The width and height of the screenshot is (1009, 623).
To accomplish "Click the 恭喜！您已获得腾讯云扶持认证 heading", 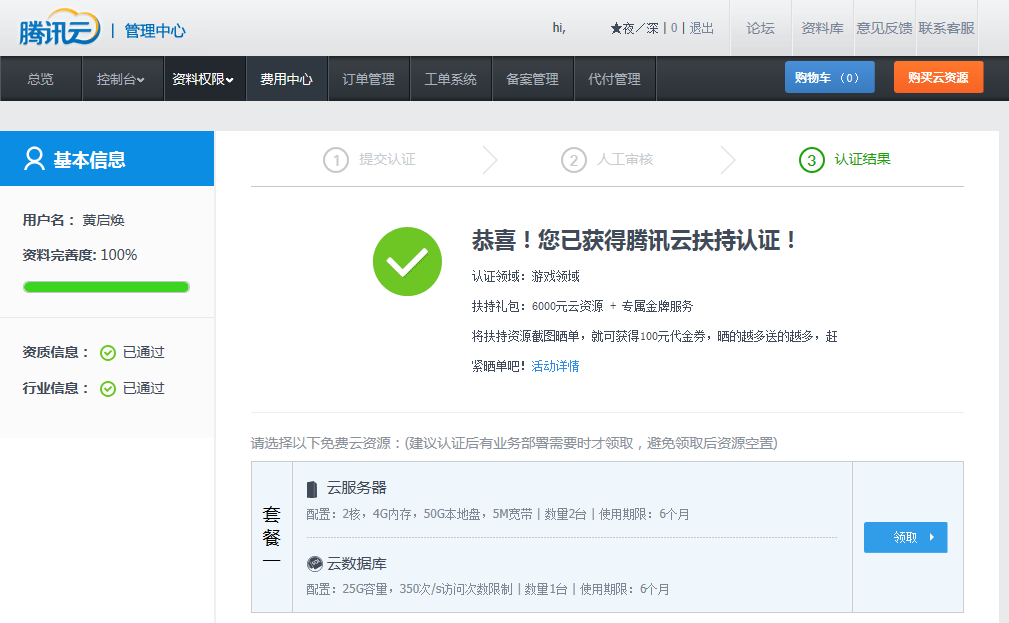I will tap(635, 241).
